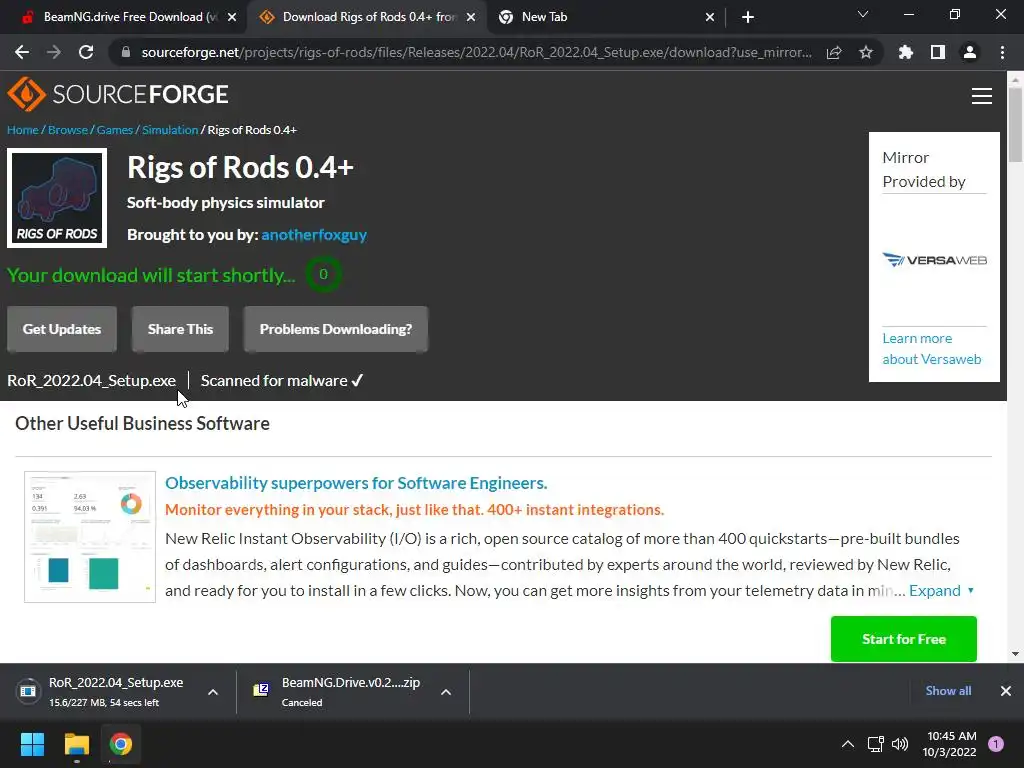Expand options for RoR_2022.04_Setup.exe download
Screen dimensions: 1024x768
(213, 692)
